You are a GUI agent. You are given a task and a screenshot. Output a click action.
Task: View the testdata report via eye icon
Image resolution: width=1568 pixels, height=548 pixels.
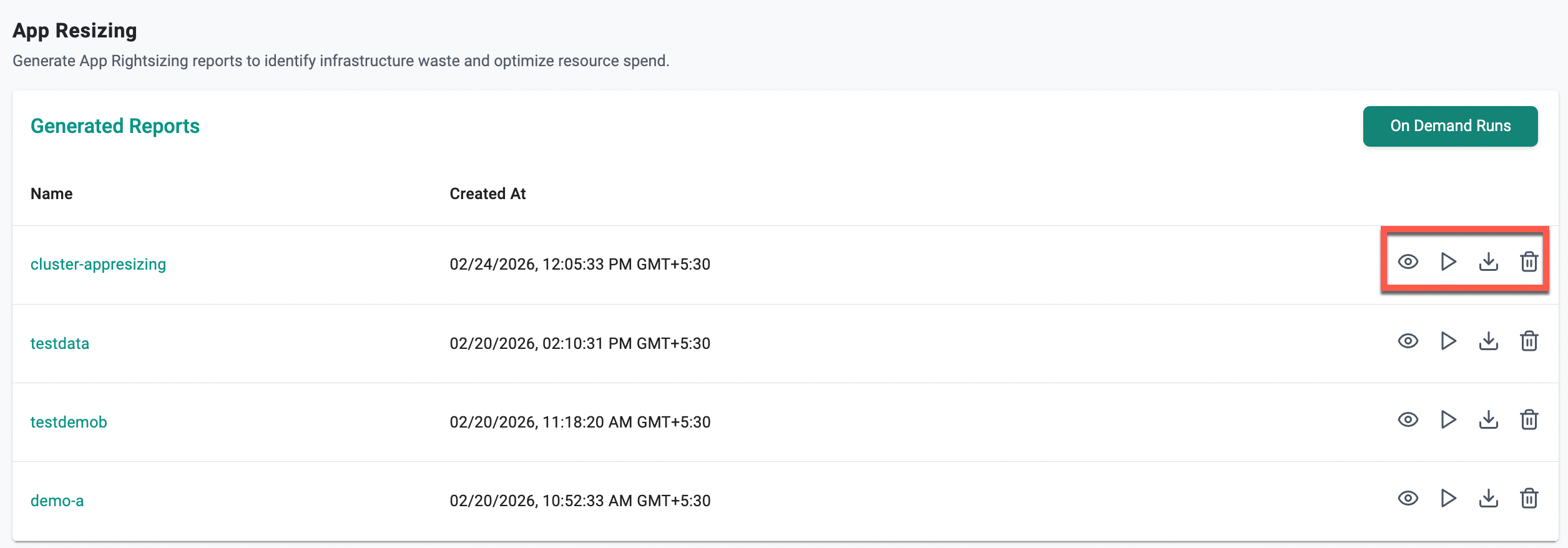pyautogui.click(x=1408, y=341)
